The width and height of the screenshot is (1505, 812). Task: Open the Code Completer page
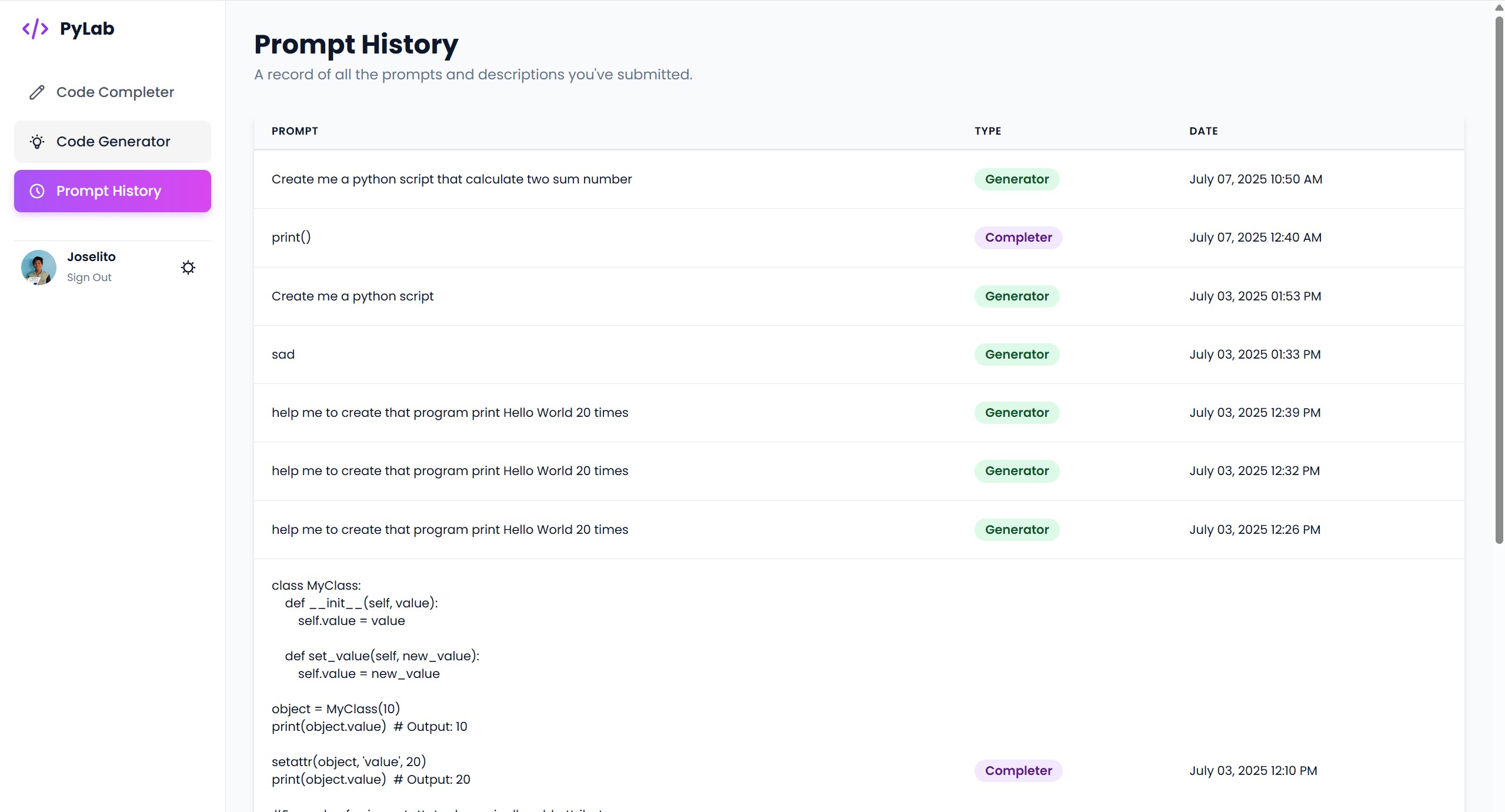[x=115, y=92]
